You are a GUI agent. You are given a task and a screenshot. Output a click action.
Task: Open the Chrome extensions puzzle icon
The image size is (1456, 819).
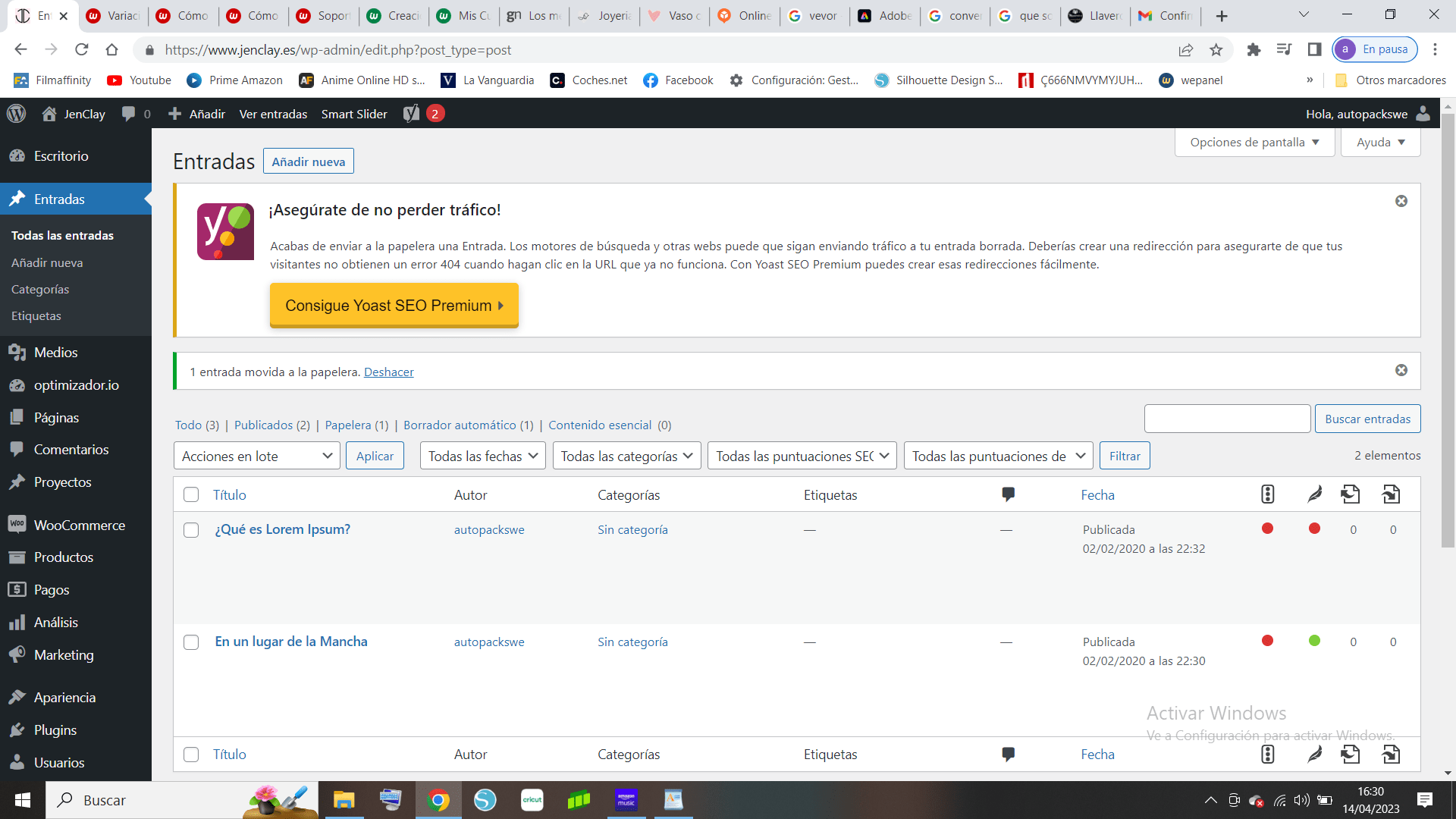point(1254,49)
